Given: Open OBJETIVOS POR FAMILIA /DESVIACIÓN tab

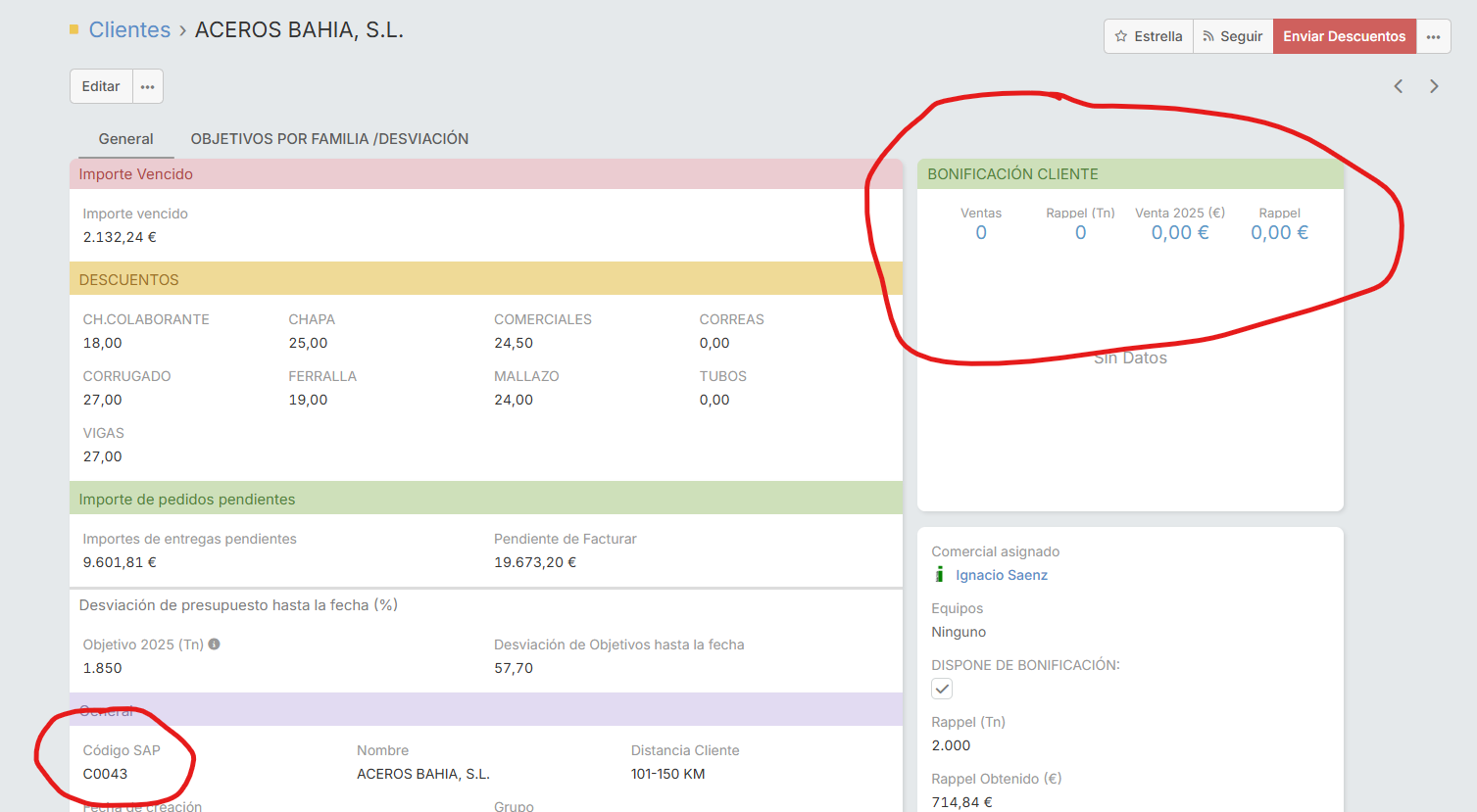Looking at the screenshot, I should (329, 139).
